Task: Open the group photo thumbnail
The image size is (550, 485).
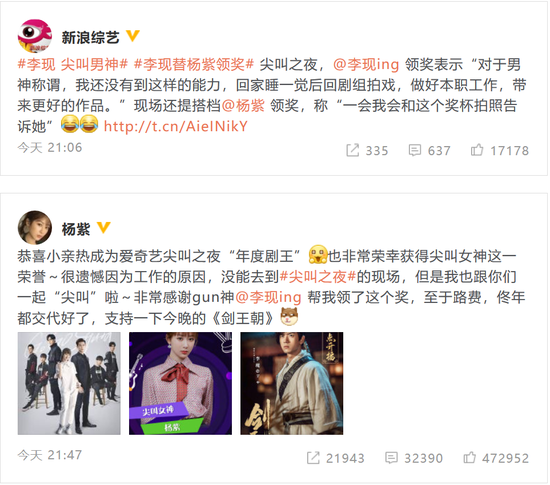Action: (69, 383)
